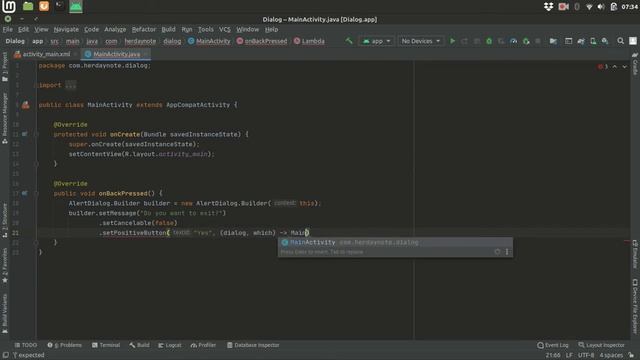Open the Favorites side panel
640x360 pixels.
pos(4,265)
